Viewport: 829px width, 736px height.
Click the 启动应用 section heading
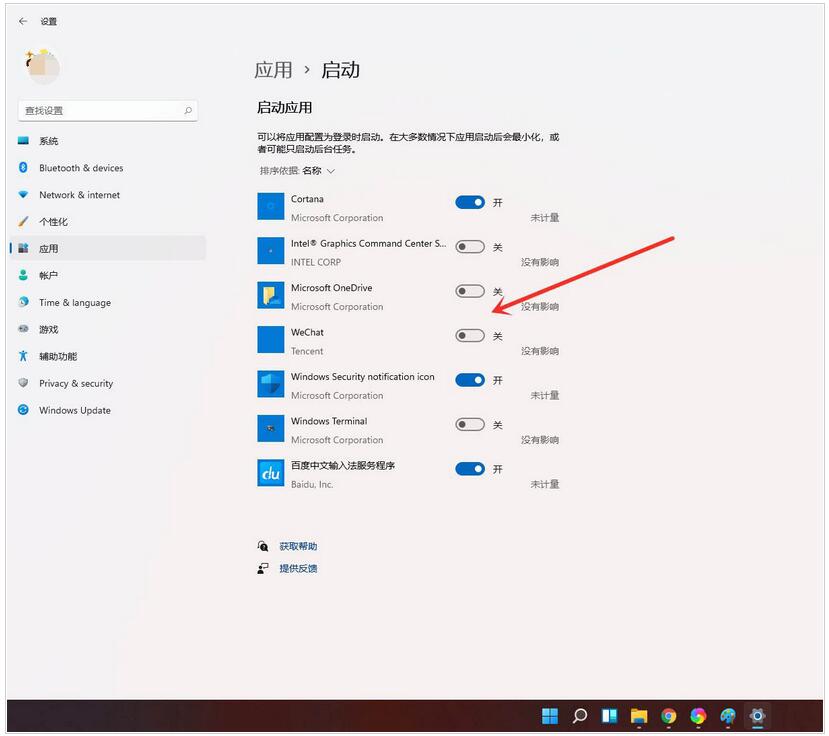tap(284, 108)
